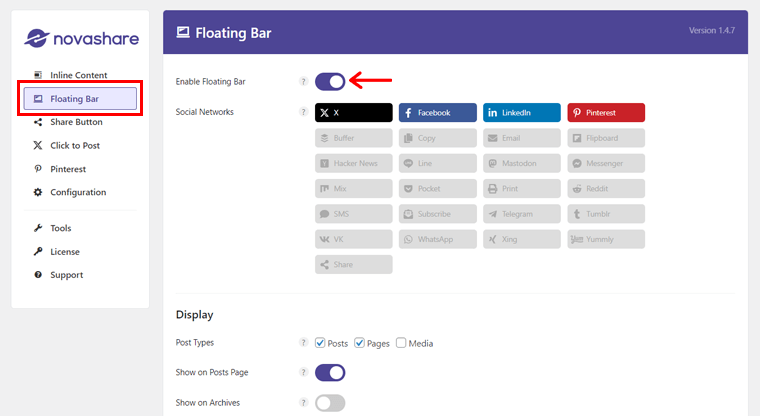Enable the Hacker News network button
760x416 pixels.
(354, 163)
